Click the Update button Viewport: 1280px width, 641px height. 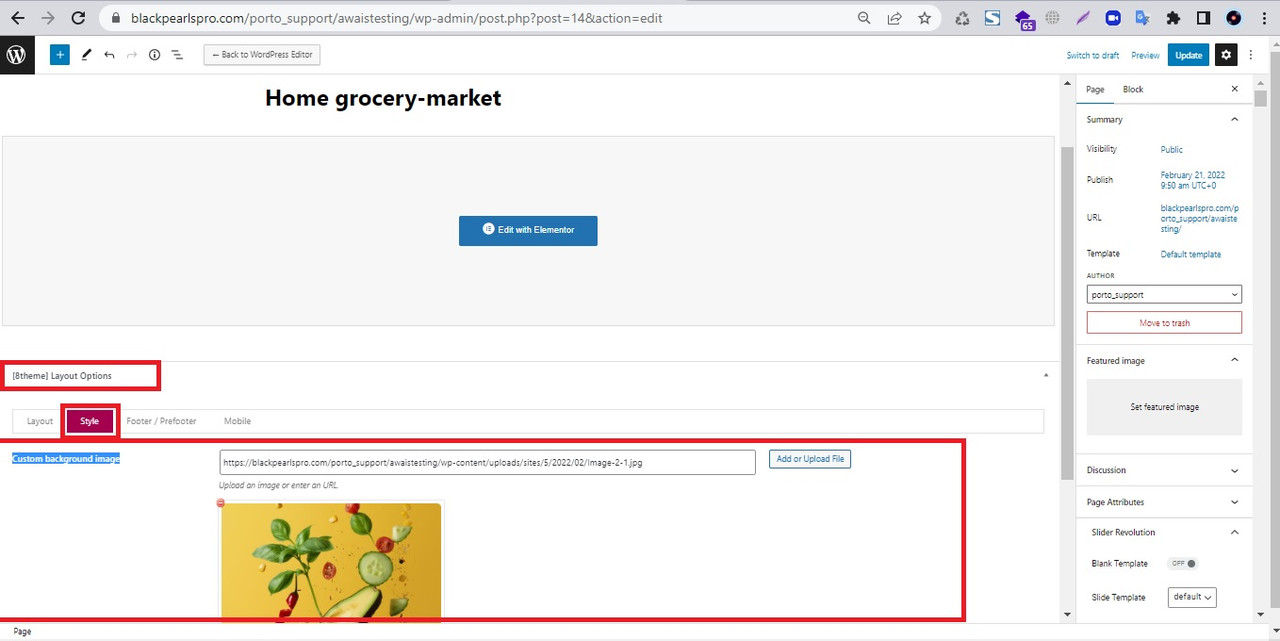pyautogui.click(x=1188, y=55)
